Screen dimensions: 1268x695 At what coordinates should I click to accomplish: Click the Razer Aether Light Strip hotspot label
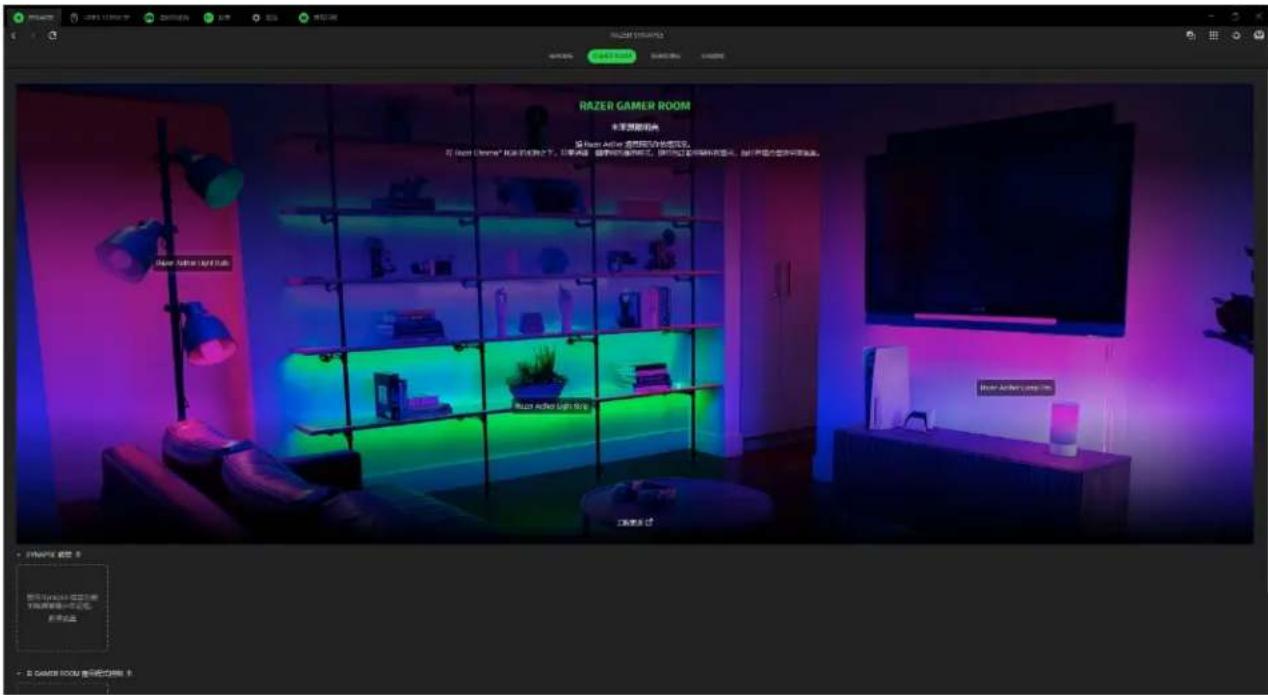click(552, 407)
